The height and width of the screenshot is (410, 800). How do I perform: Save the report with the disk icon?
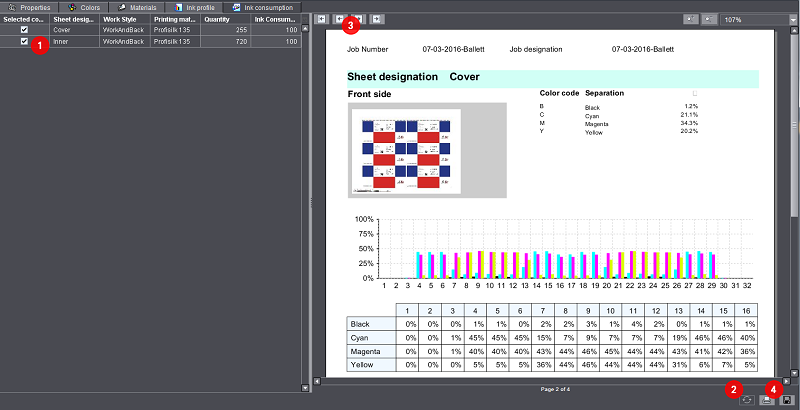786,400
